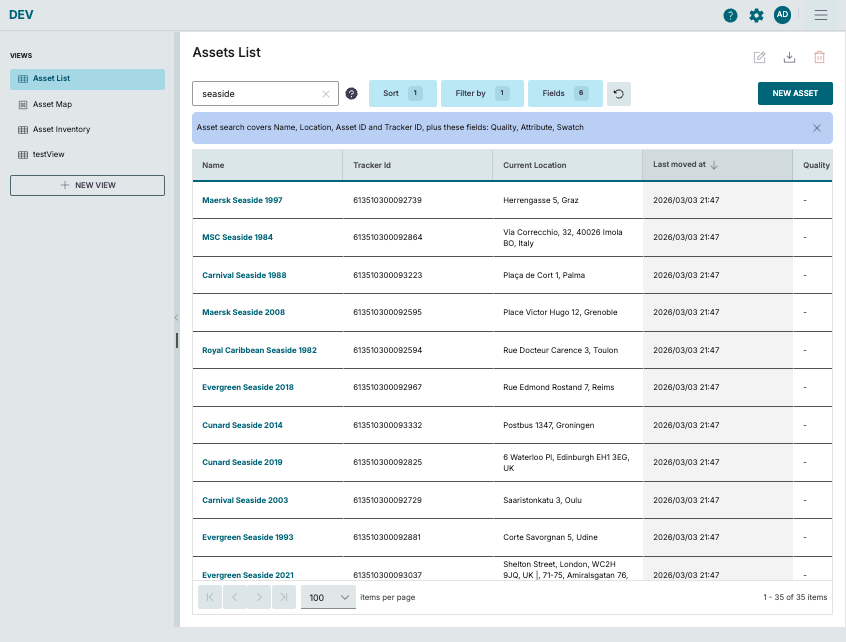Screen dimensions: 846x642
Task: Select the Asset List view
Action: point(87,79)
